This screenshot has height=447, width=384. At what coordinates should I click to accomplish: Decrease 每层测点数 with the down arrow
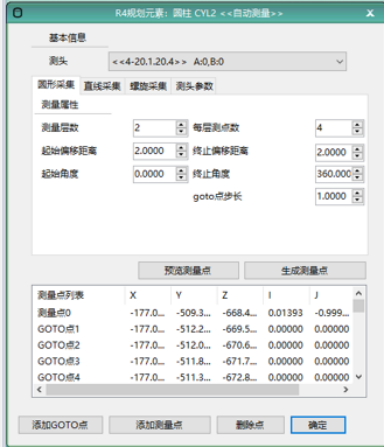[x=357, y=131]
